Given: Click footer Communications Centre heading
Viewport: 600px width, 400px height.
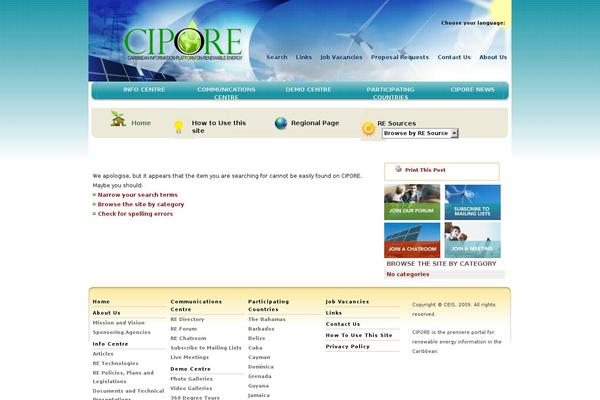Looking at the screenshot, I should click(196, 305).
